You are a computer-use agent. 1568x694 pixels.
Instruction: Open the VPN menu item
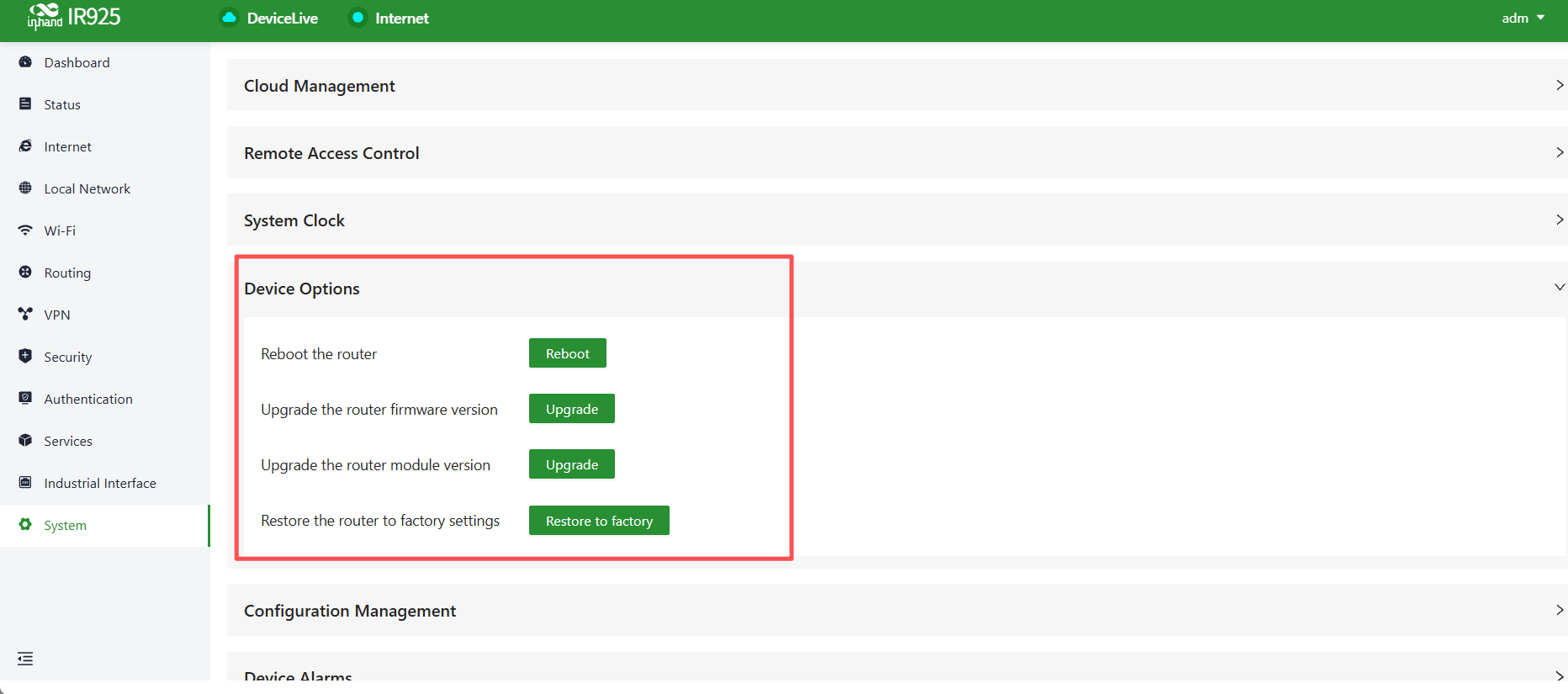pos(105,315)
